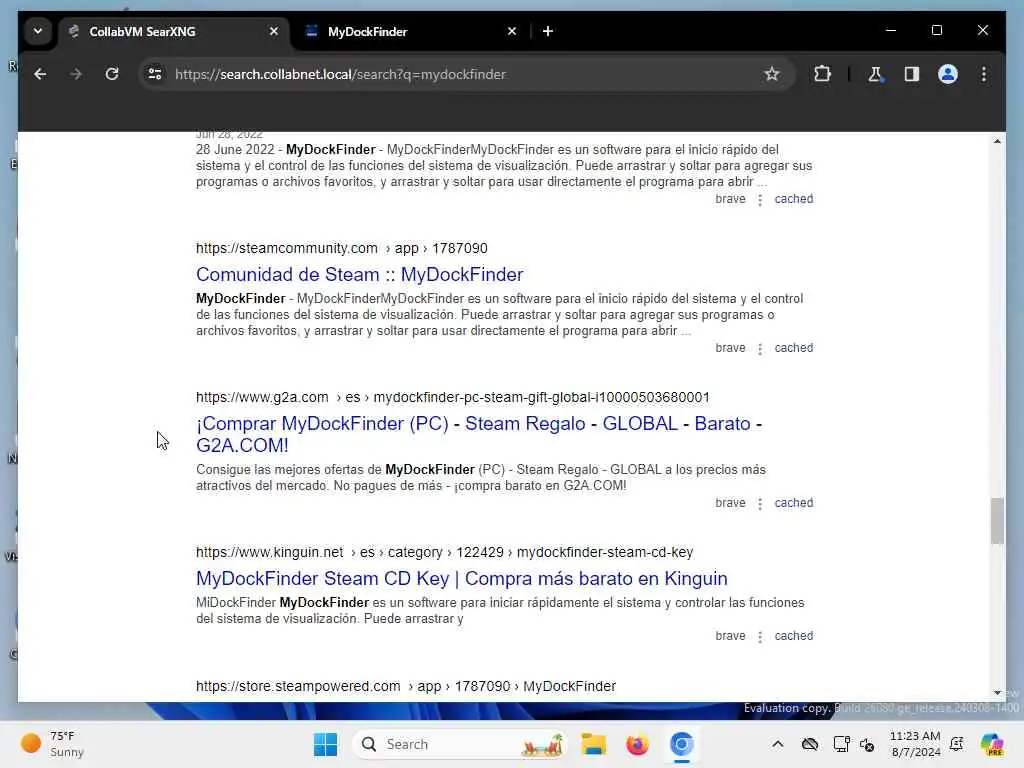Open the G2A Comprar MyDockFinder result
Viewport: 1024px width, 768px height.
point(479,434)
